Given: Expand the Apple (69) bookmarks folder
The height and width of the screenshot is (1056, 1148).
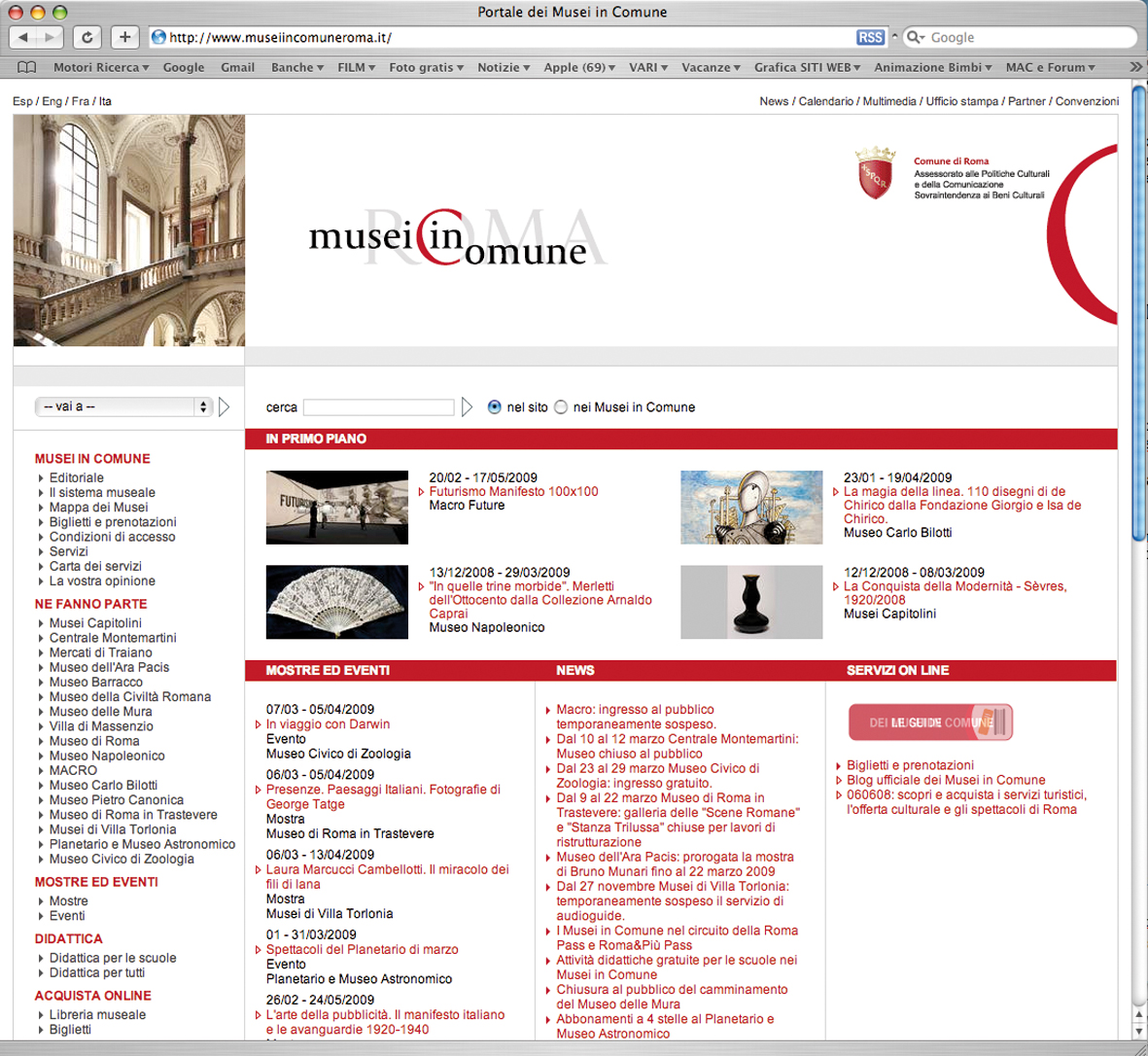Looking at the screenshot, I should 579,67.
